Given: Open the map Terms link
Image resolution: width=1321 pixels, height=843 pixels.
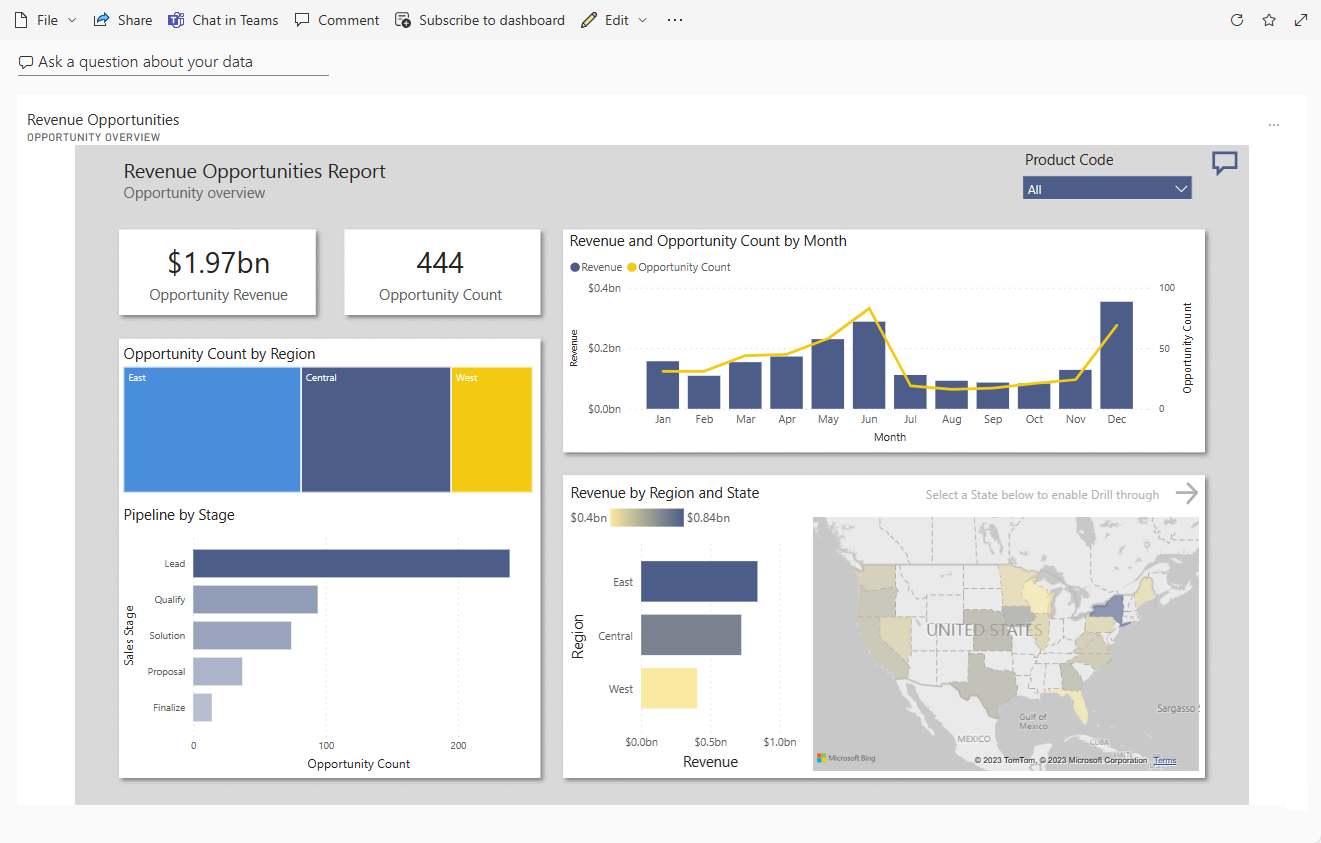Looking at the screenshot, I should tap(1164, 760).
